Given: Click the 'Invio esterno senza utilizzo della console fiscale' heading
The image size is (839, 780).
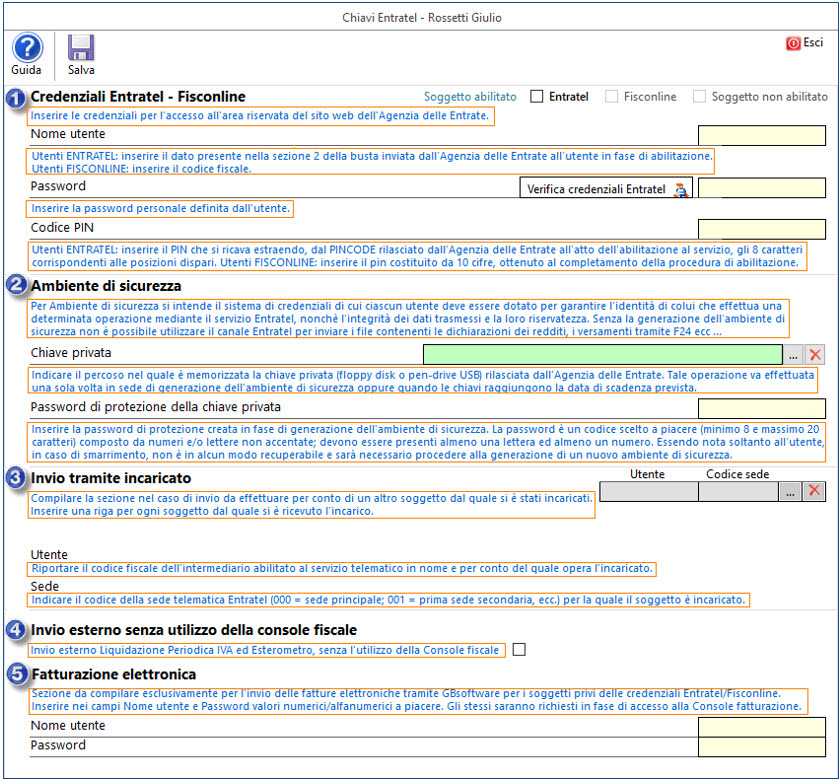Looking at the screenshot, I should (x=194, y=630).
